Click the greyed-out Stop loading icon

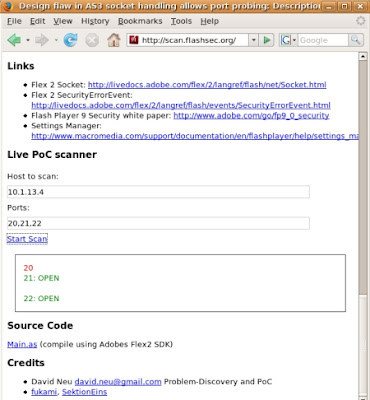pos(92,40)
